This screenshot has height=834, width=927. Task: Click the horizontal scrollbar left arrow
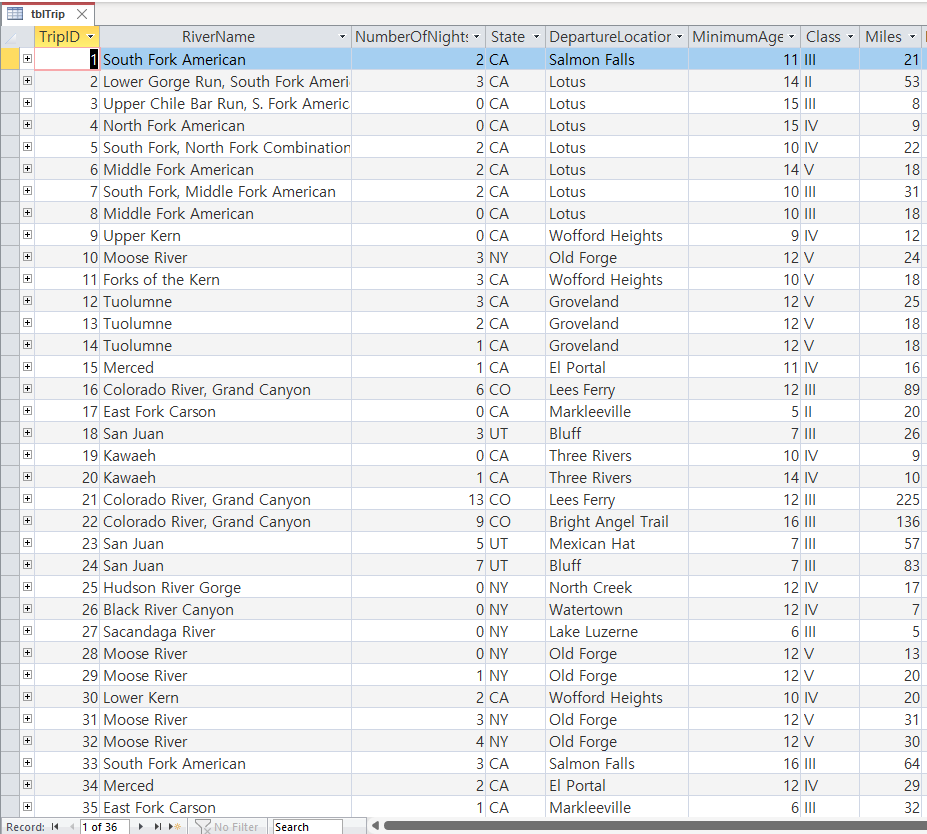point(375,826)
